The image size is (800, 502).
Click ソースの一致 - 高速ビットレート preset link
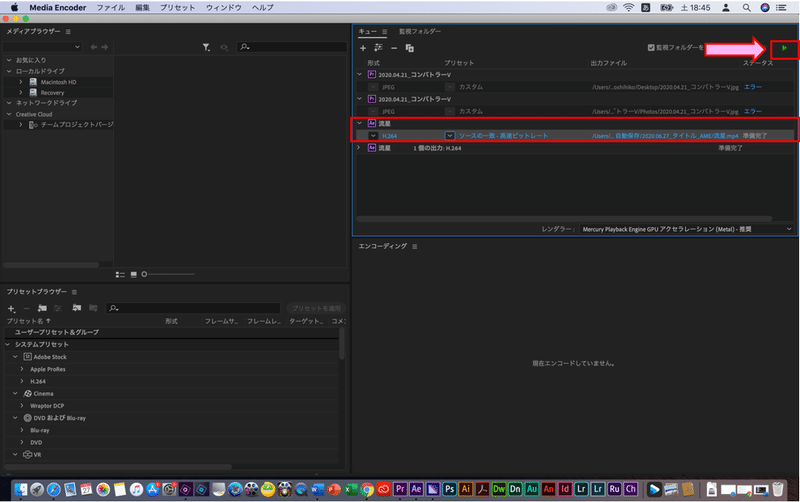503,136
